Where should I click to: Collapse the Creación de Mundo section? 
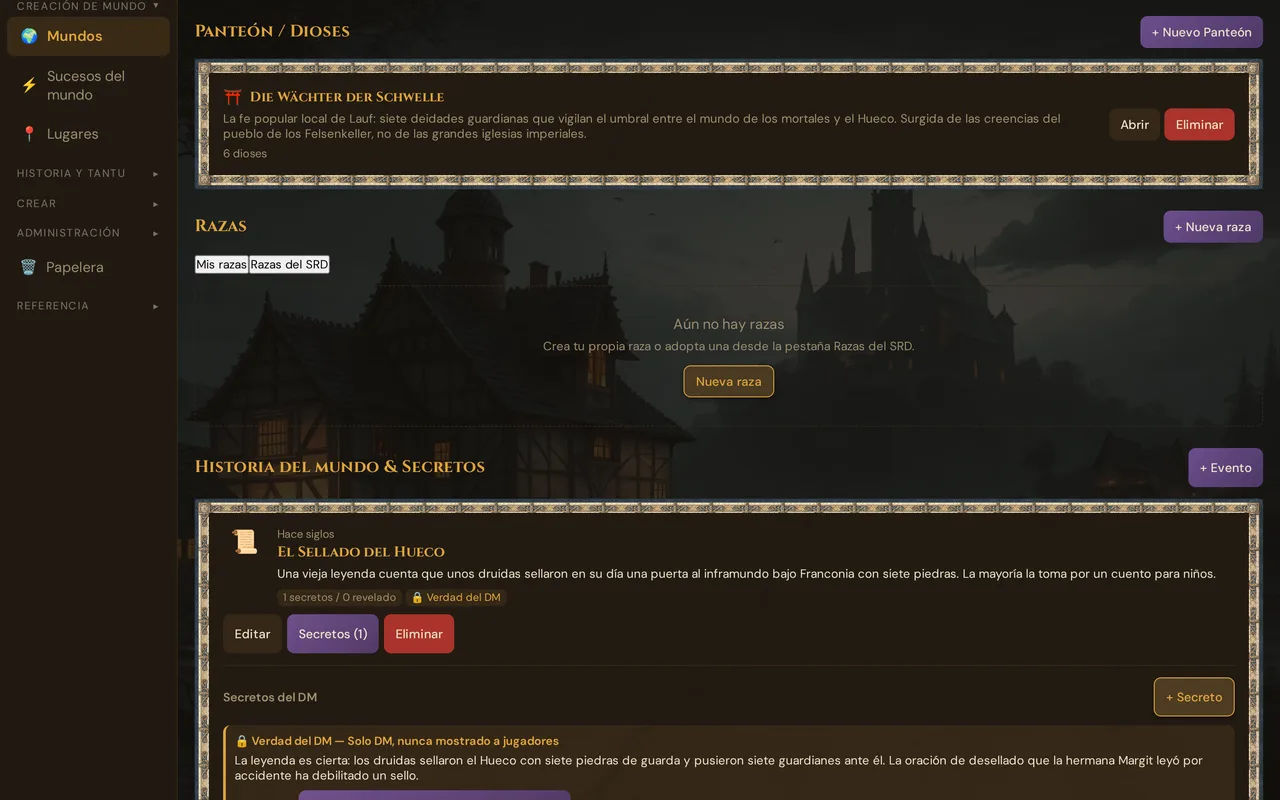tap(88, 6)
